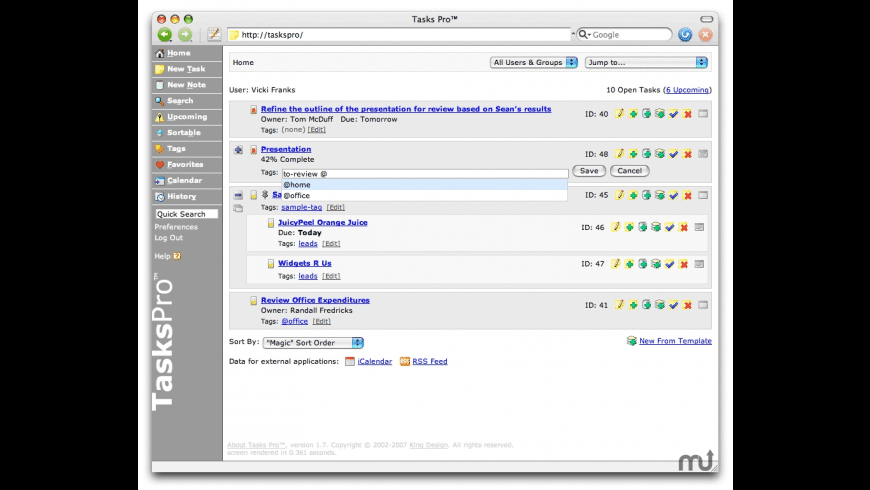The image size is (870, 490).
Task: Click the tags input containing to-review @
Action: (425, 174)
